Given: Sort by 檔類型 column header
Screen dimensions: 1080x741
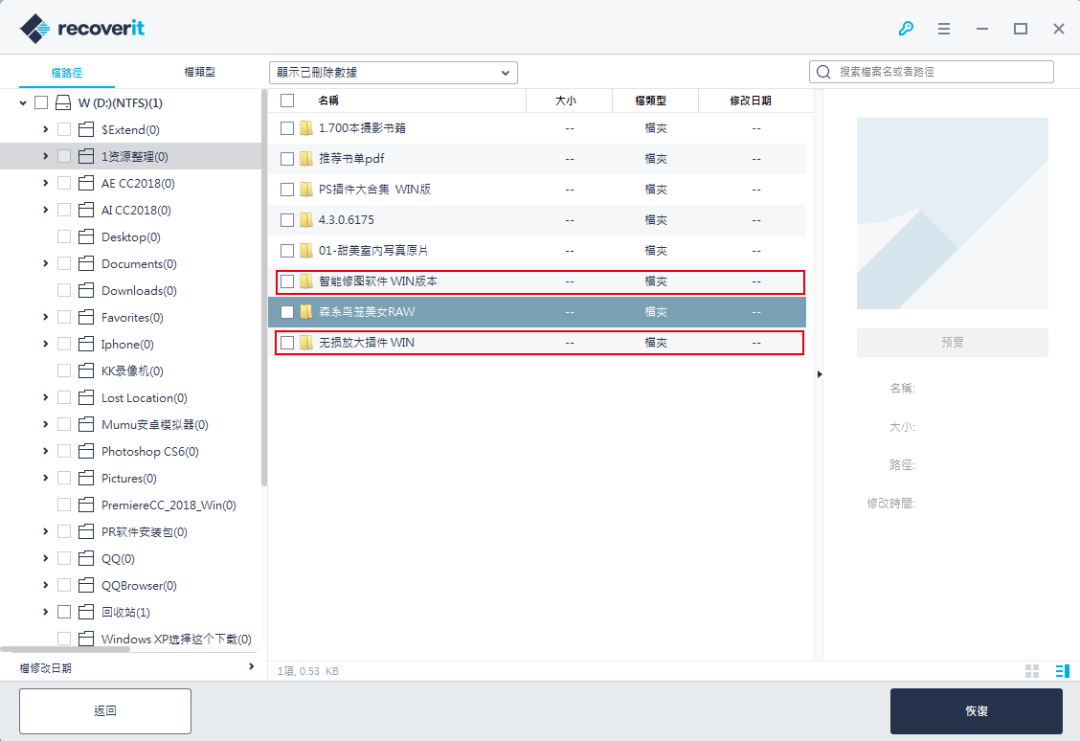Looking at the screenshot, I should (650, 101).
